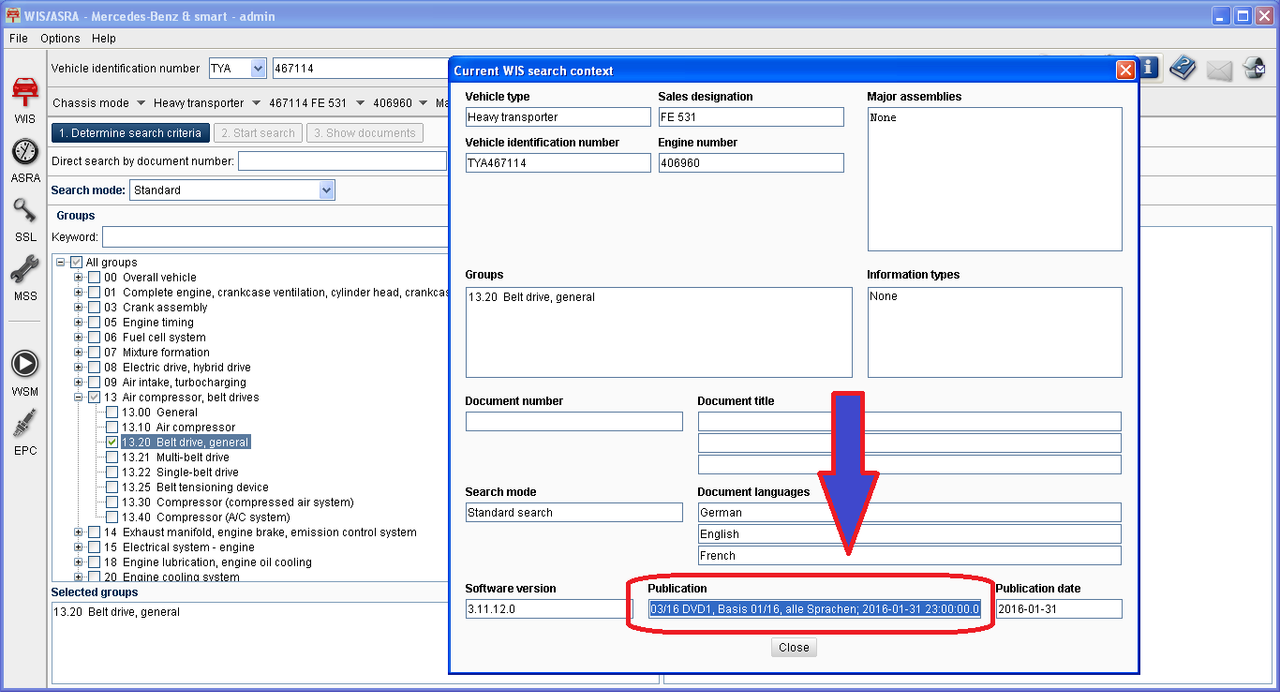The height and width of the screenshot is (692, 1280).
Task: Click the Sales designation field FE 531
Action: (751, 117)
